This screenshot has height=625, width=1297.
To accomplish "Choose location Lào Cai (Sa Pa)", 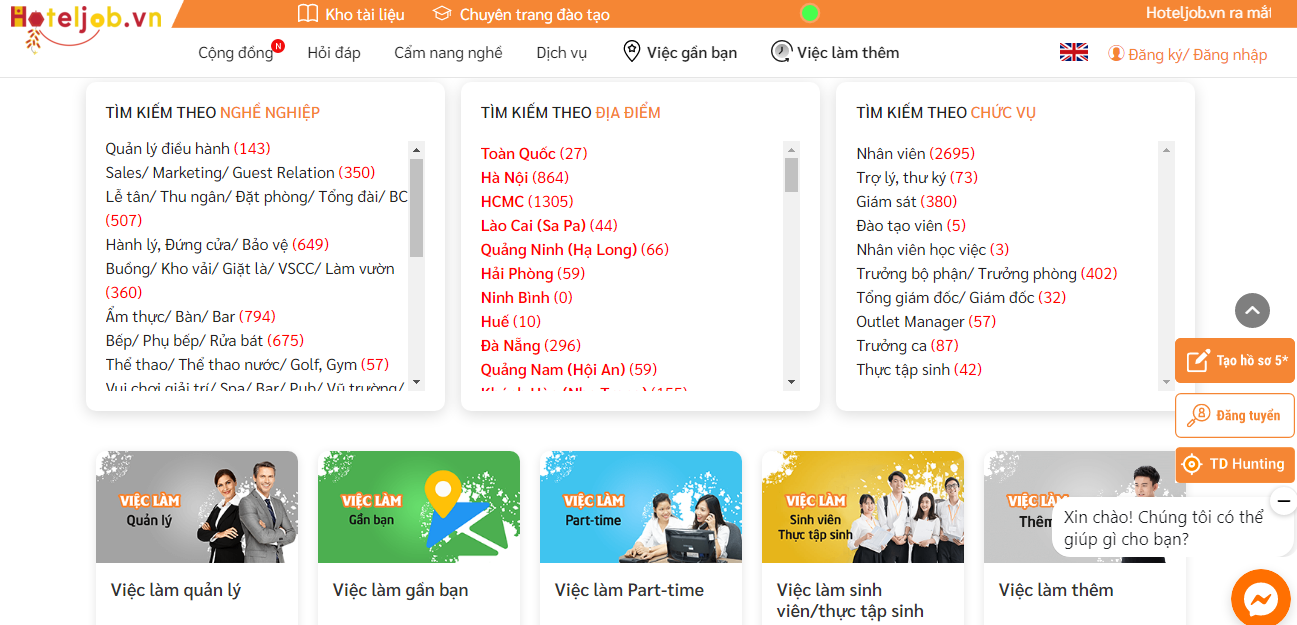I will coord(549,225).
